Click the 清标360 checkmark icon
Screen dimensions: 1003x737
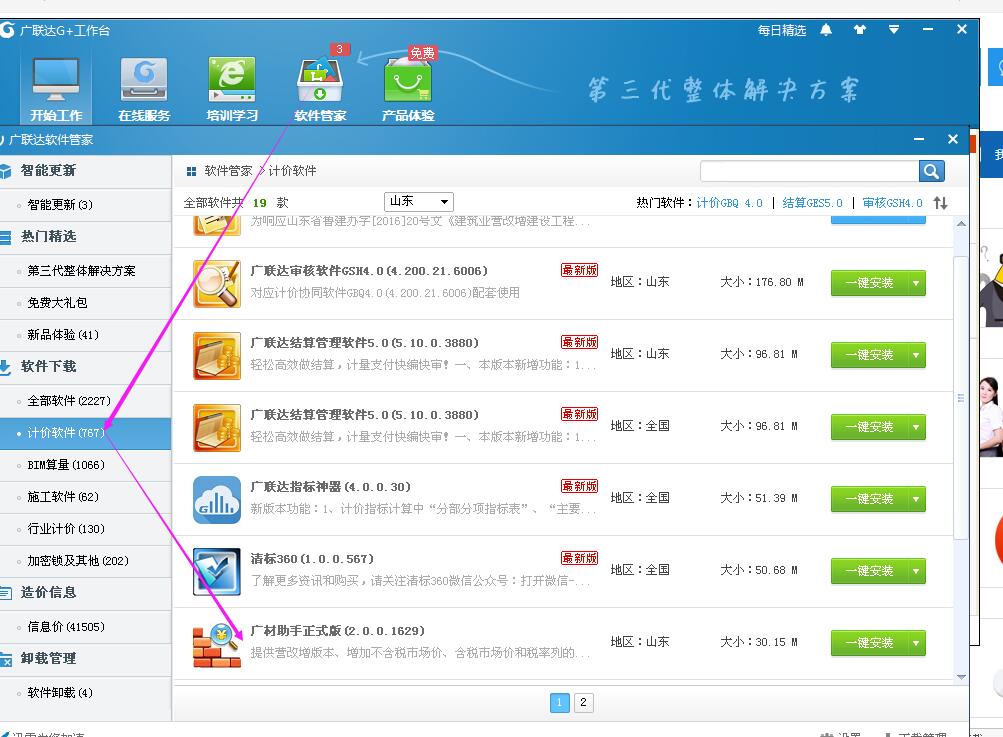[217, 572]
